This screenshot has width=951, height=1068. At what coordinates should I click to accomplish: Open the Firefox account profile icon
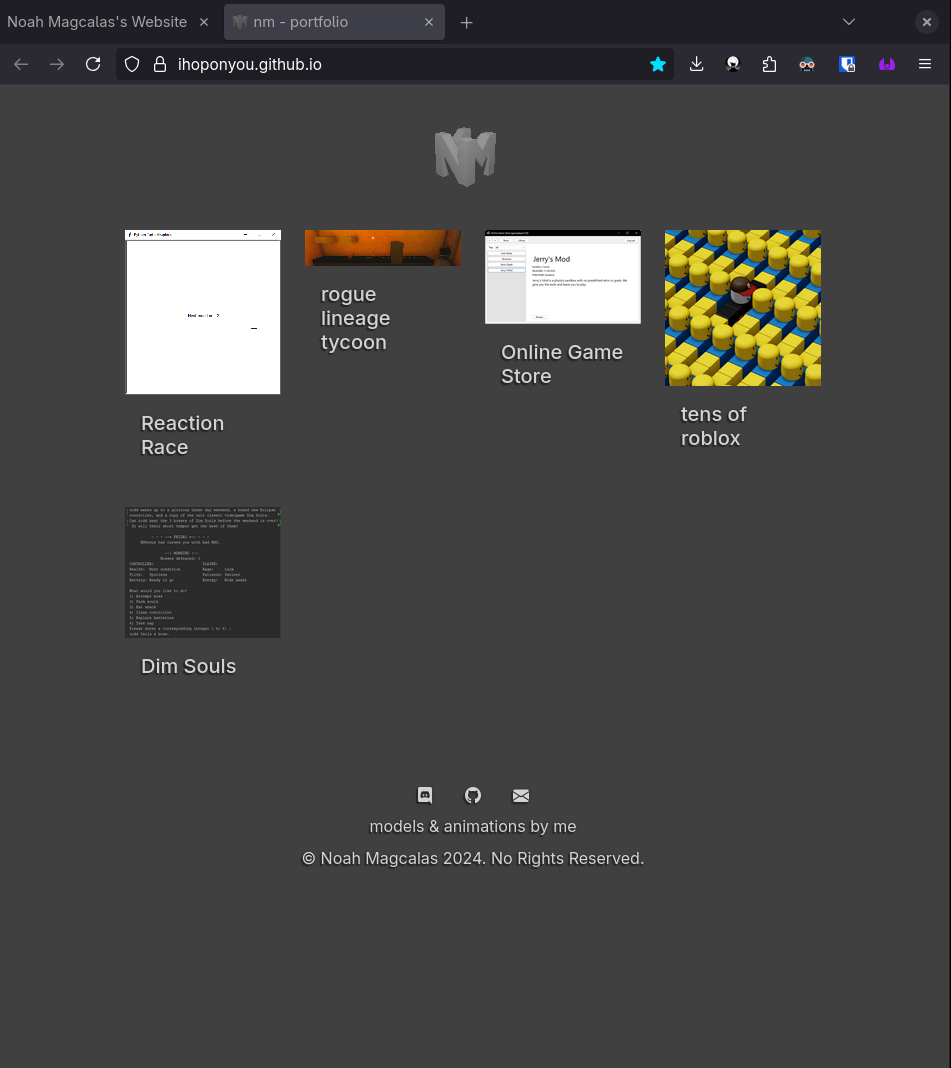click(733, 63)
